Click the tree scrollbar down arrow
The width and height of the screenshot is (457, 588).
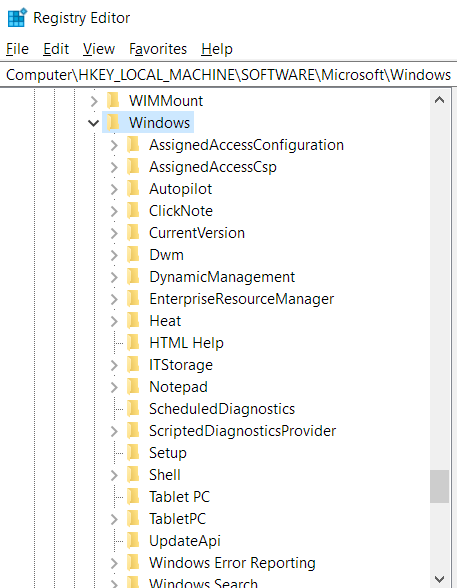[439, 579]
